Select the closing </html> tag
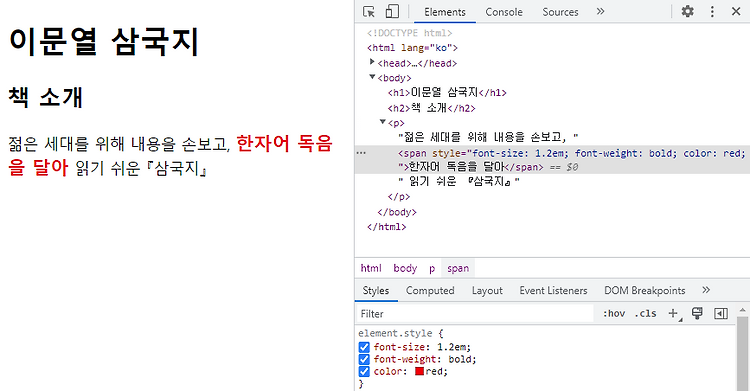 (386, 227)
